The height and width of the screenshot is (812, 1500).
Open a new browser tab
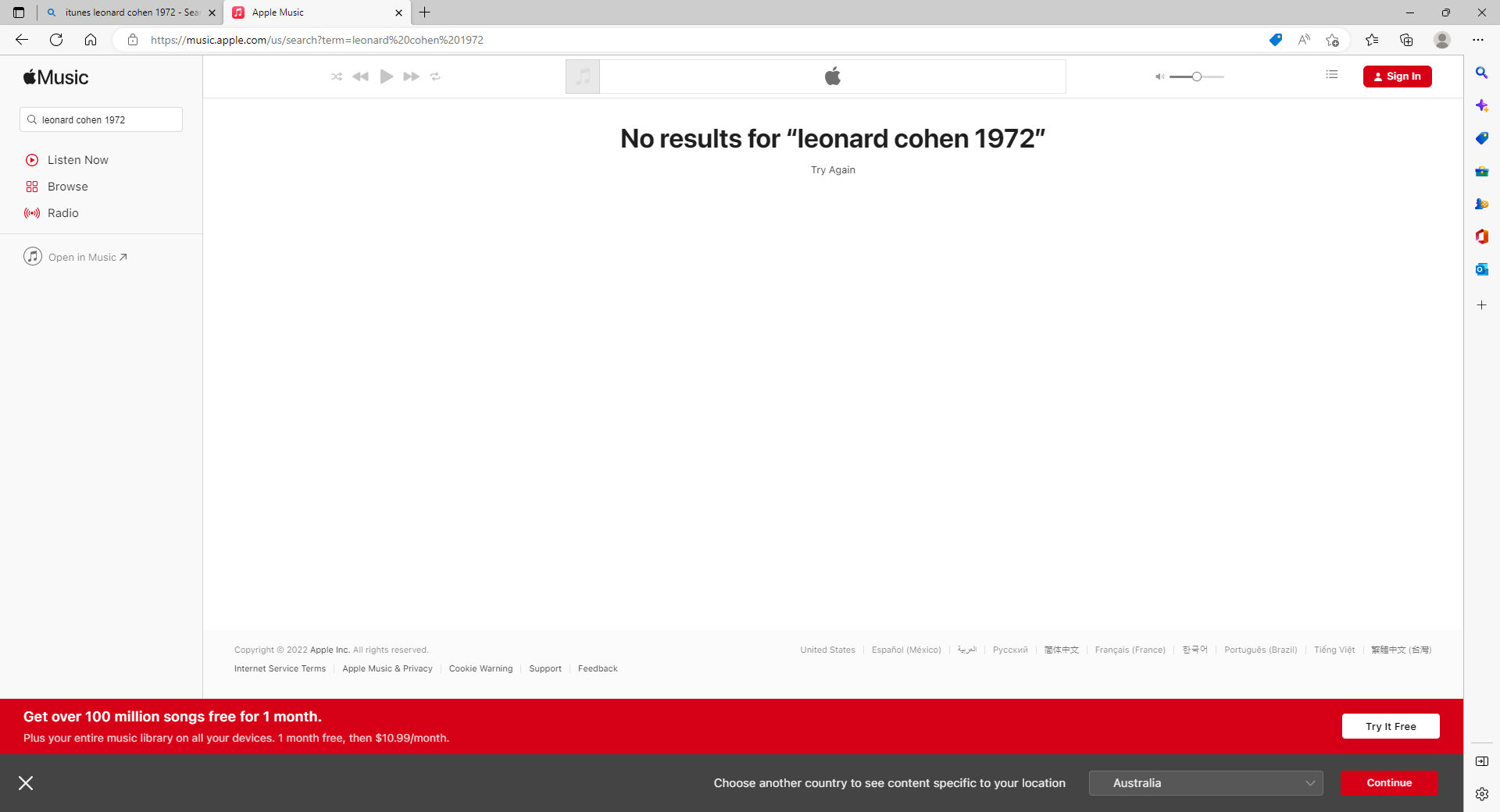click(425, 12)
